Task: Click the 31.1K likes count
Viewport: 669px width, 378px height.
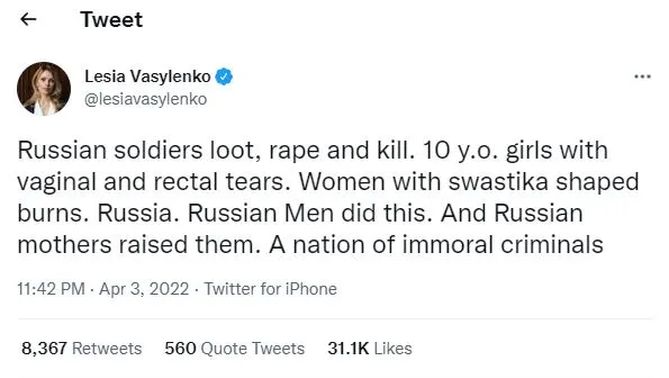Action: click(348, 349)
